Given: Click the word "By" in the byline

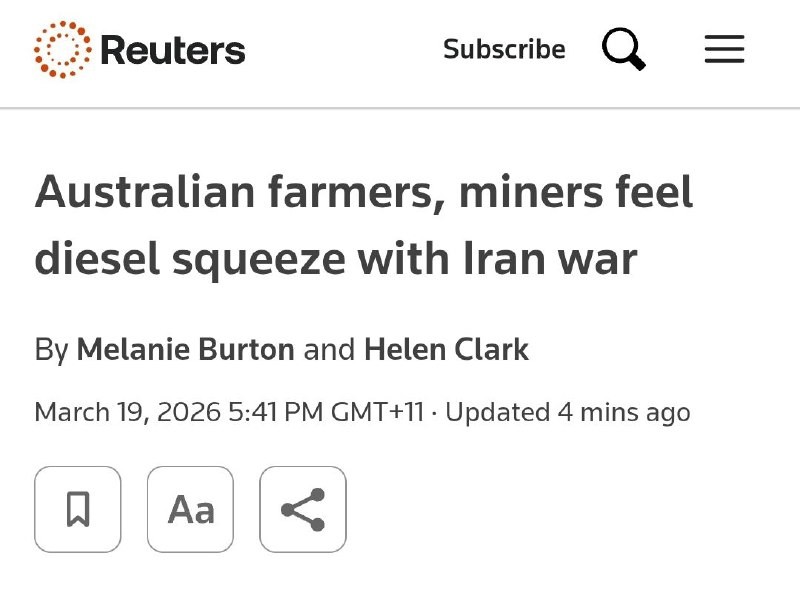Looking at the screenshot, I should point(51,349).
